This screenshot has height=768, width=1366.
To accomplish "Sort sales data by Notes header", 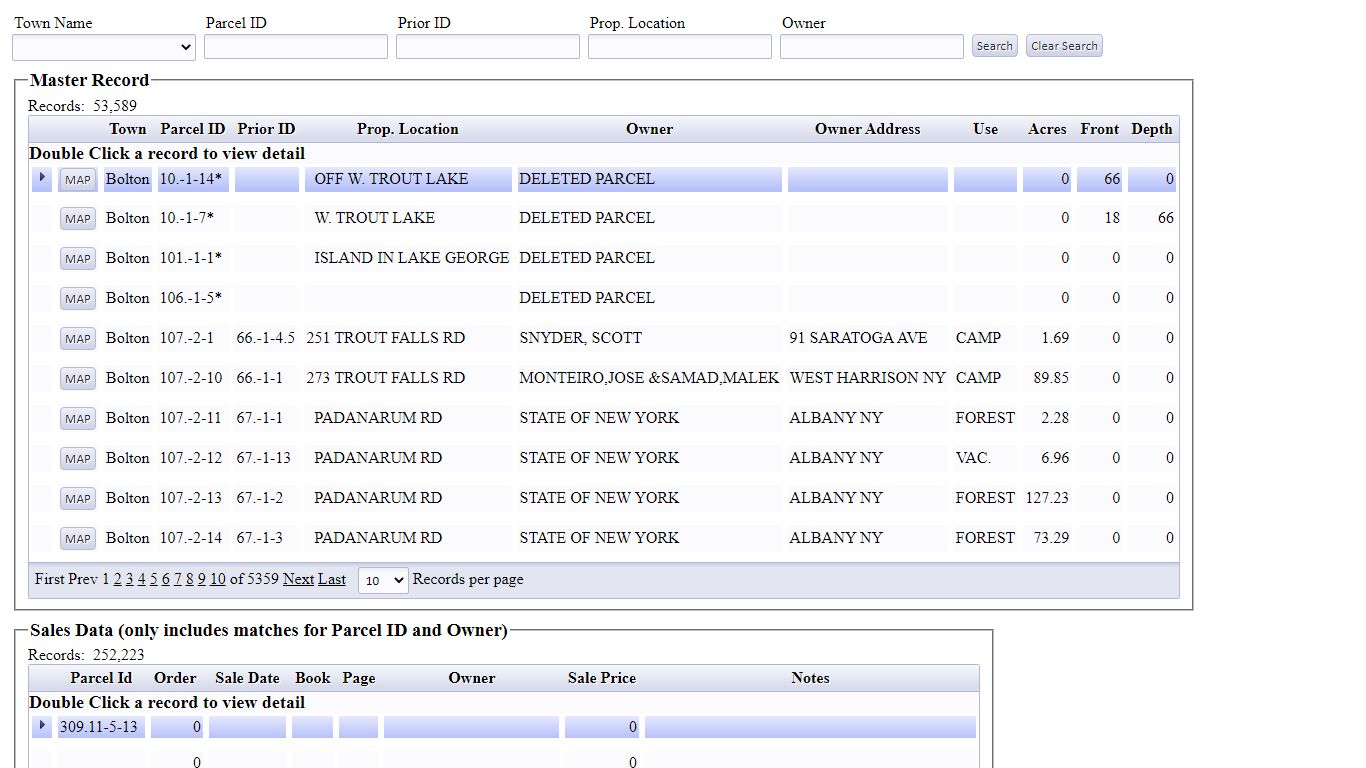I will [x=810, y=678].
